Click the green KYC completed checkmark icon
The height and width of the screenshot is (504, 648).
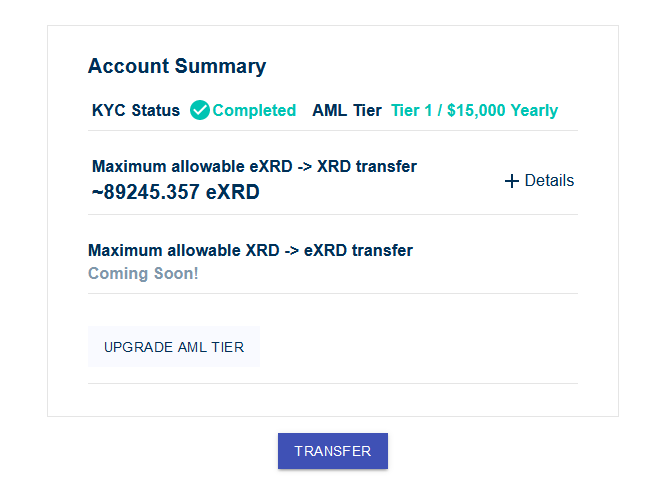pos(200,110)
